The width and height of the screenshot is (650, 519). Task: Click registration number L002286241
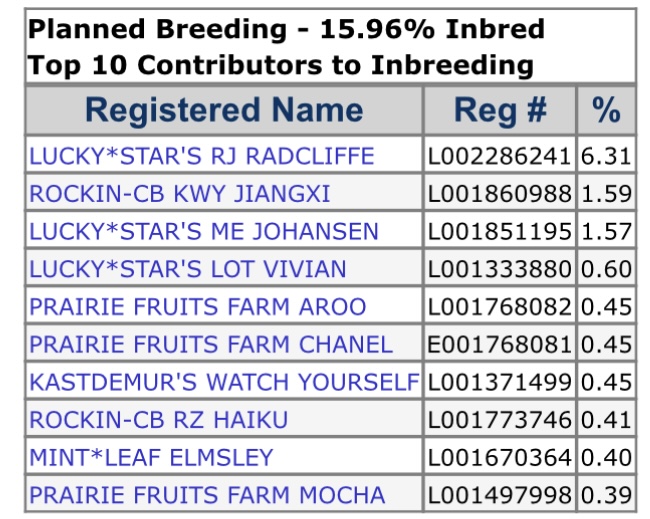click(x=500, y=156)
